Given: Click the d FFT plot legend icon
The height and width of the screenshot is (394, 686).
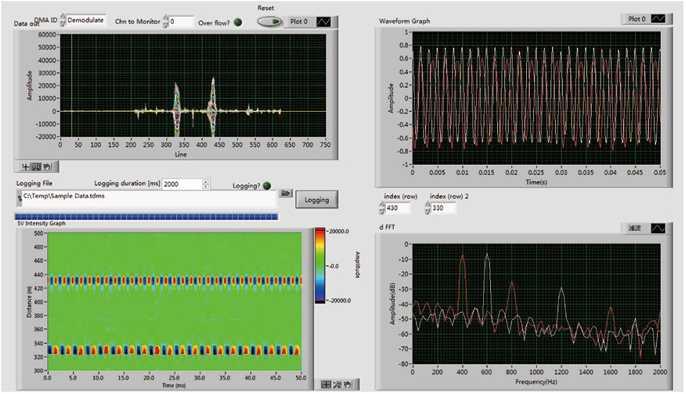Looking at the screenshot, I should pyautogui.click(x=658, y=228).
